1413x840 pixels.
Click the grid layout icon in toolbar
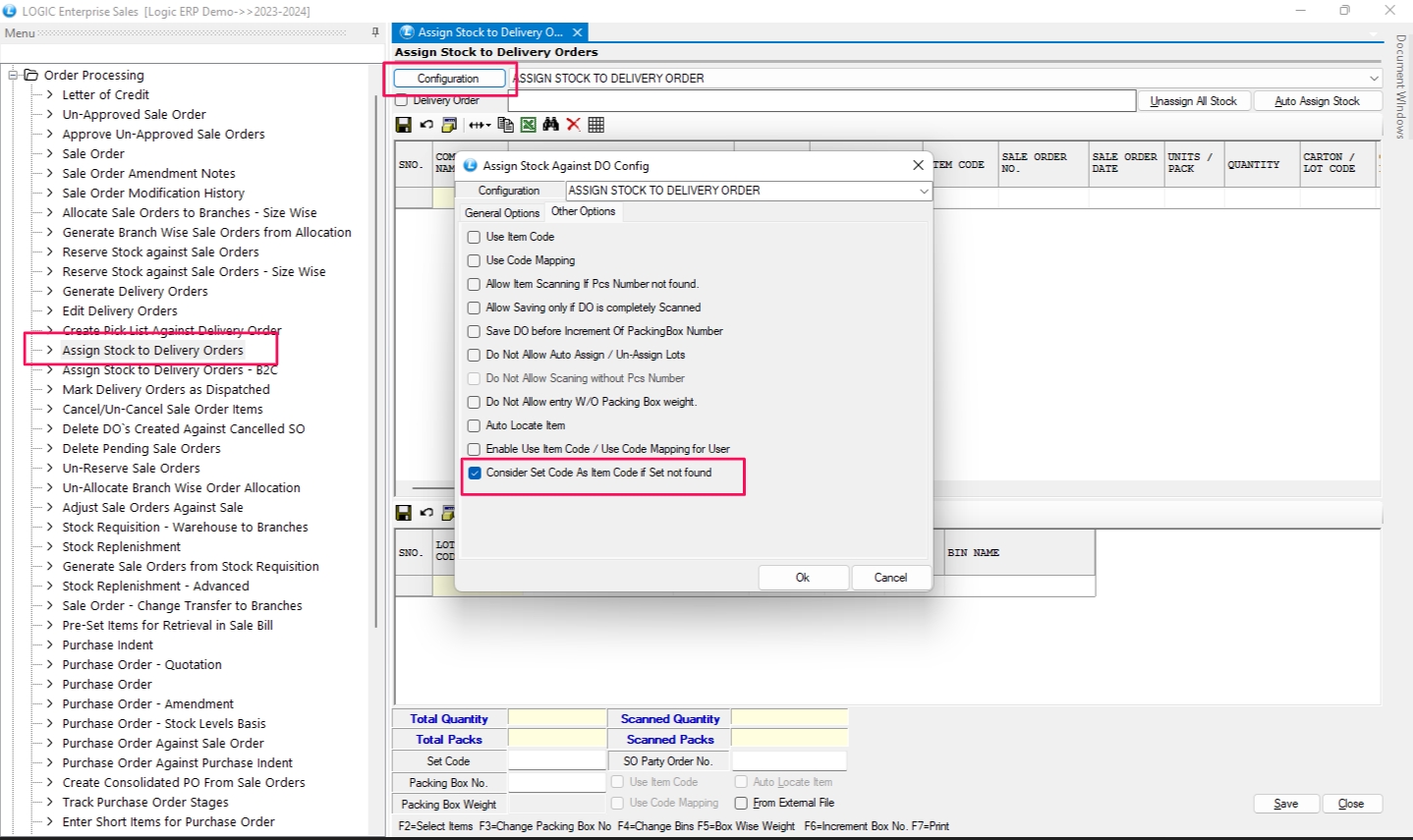coord(596,125)
